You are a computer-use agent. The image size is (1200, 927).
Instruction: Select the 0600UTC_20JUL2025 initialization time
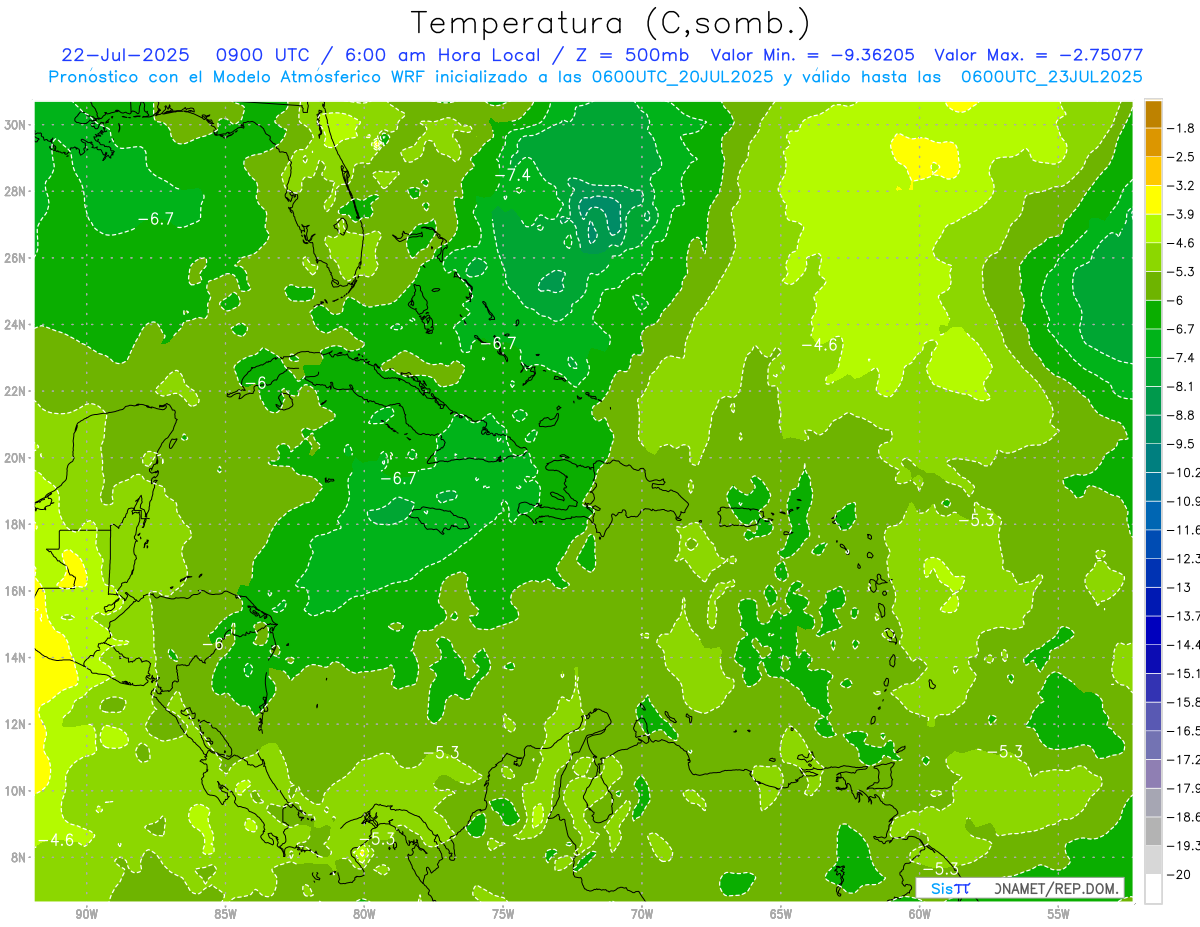(x=682, y=76)
